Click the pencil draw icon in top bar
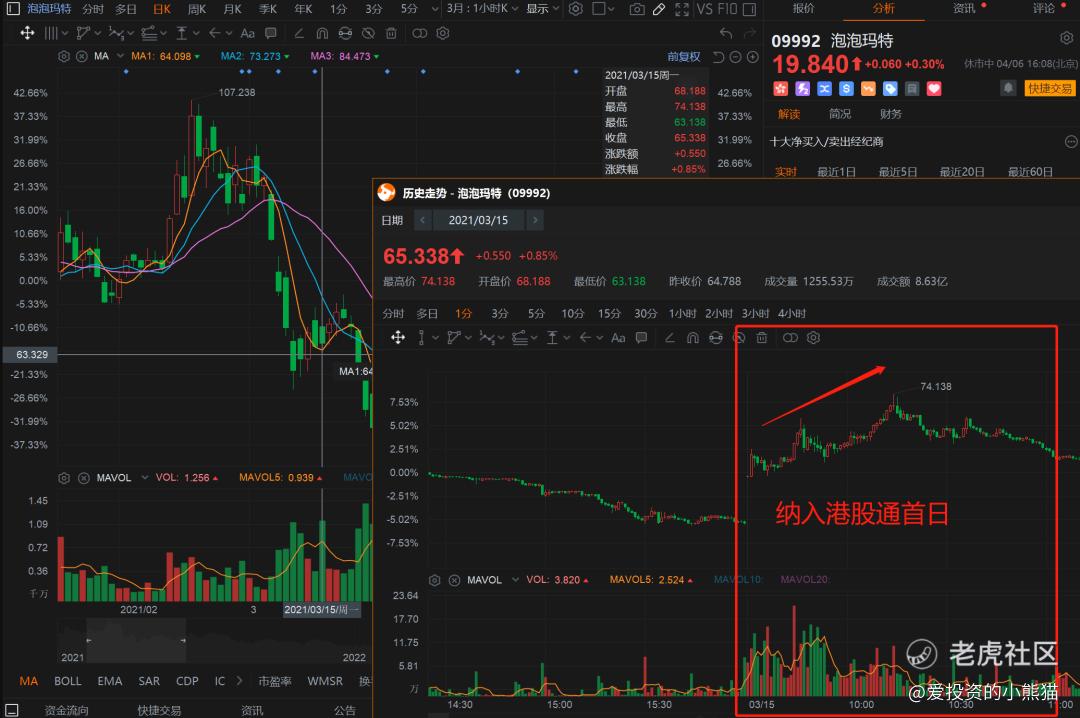The width and height of the screenshot is (1080, 718). 659,9
